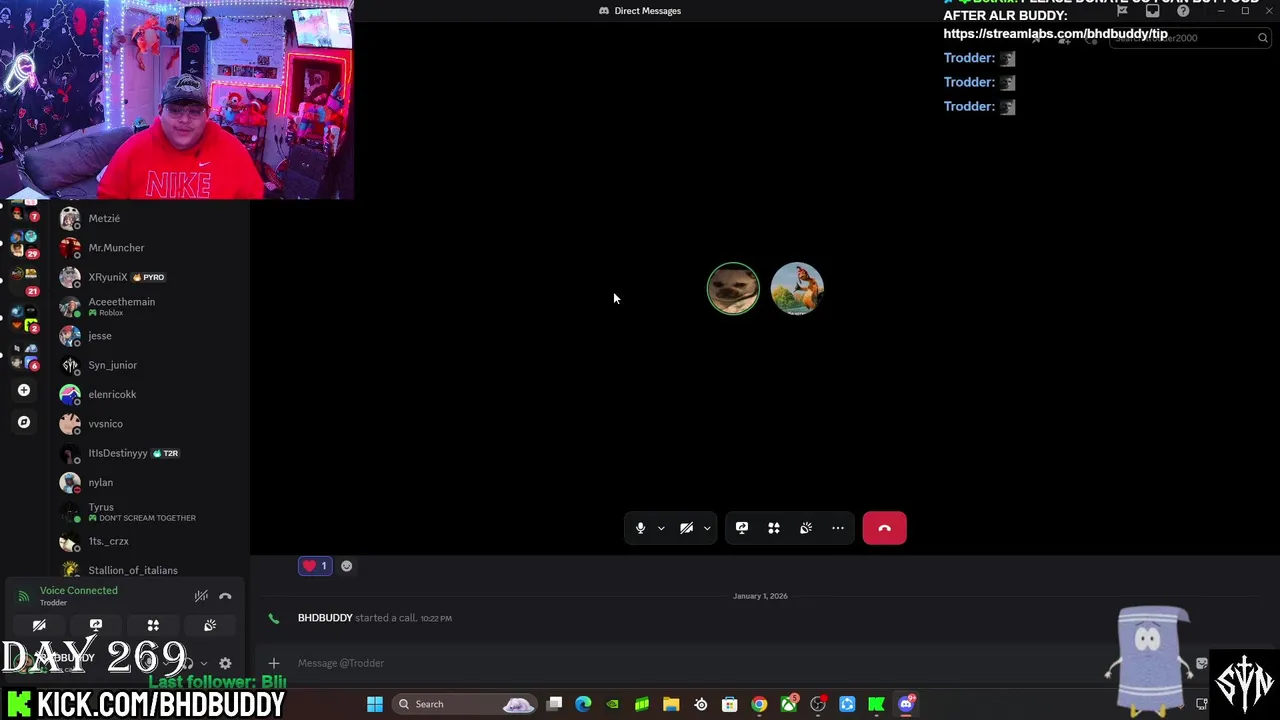Open File Explorer from the taskbar
Image resolution: width=1280 pixels, height=720 pixels.
[671, 704]
